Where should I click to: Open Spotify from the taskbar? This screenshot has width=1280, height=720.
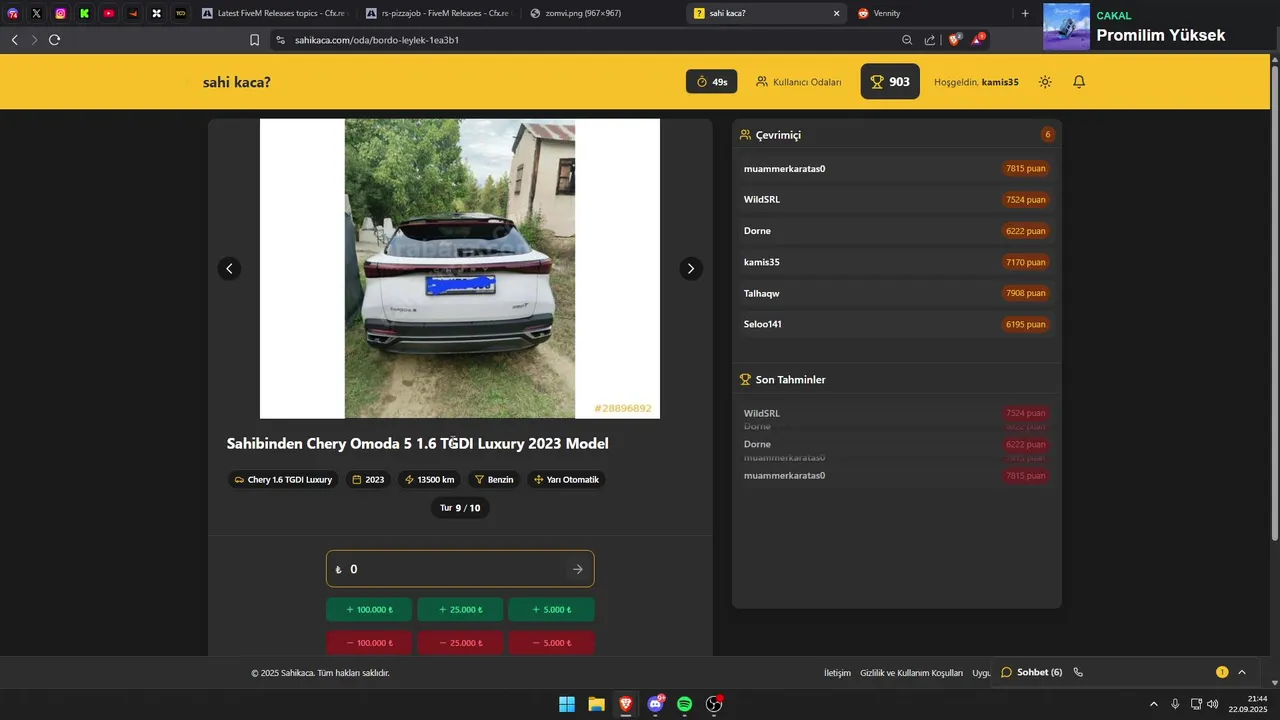pyautogui.click(x=684, y=704)
